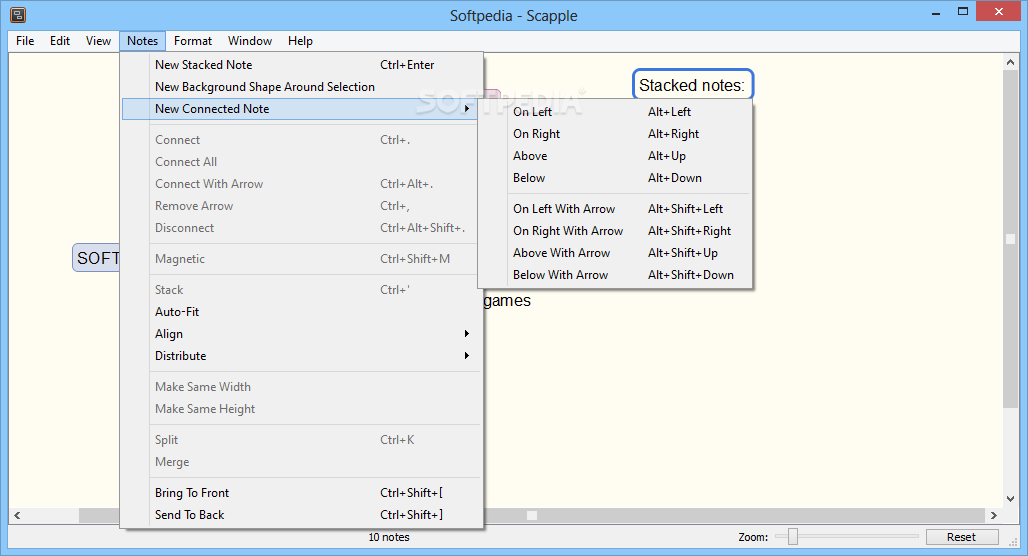The width and height of the screenshot is (1028, 556).
Task: Open the View menu
Action: pos(98,41)
